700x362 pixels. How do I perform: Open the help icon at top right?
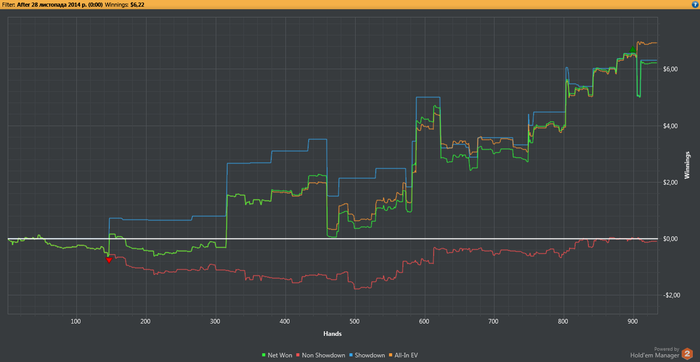pos(695,4)
